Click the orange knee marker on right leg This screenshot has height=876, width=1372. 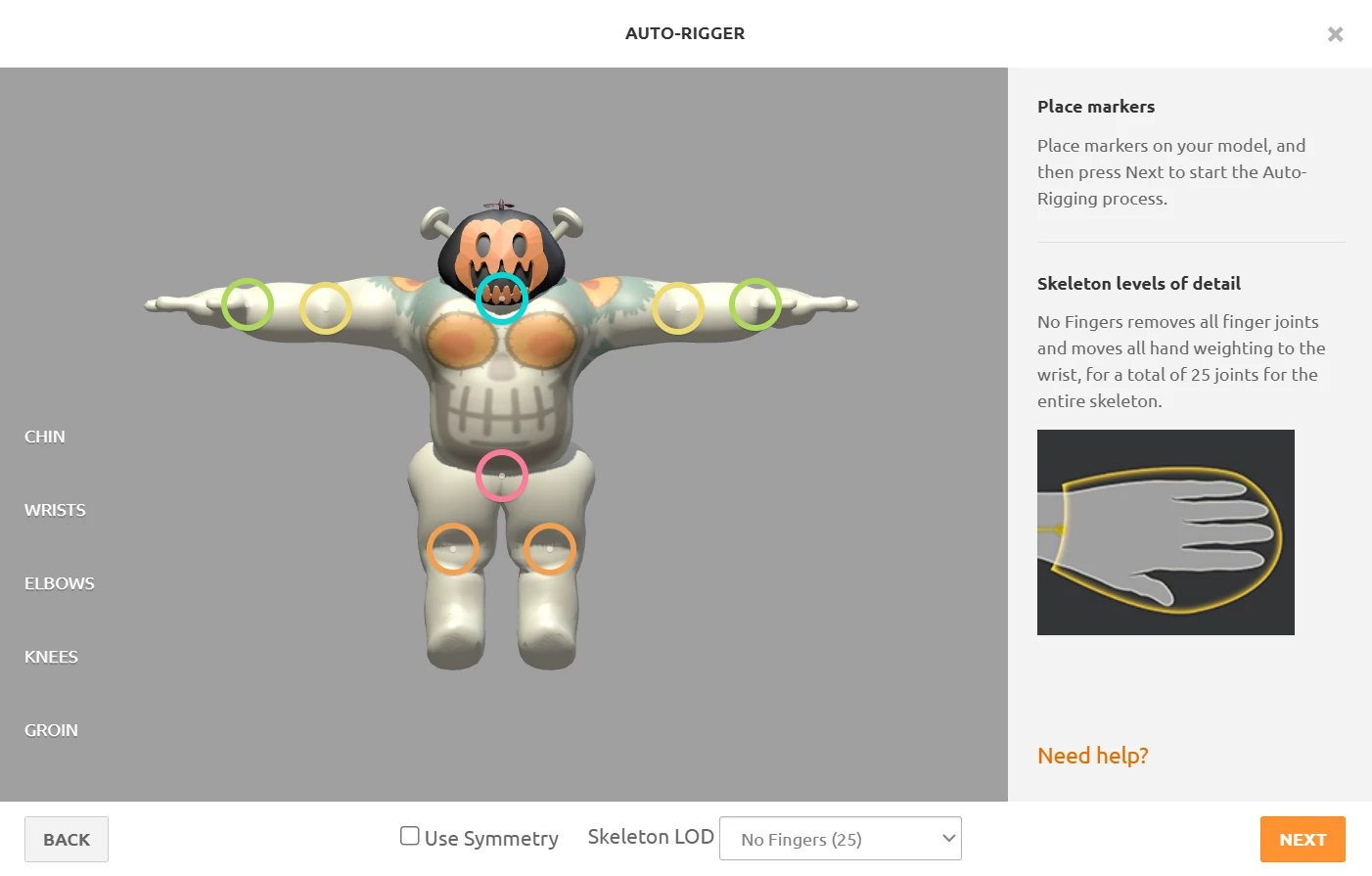click(550, 549)
